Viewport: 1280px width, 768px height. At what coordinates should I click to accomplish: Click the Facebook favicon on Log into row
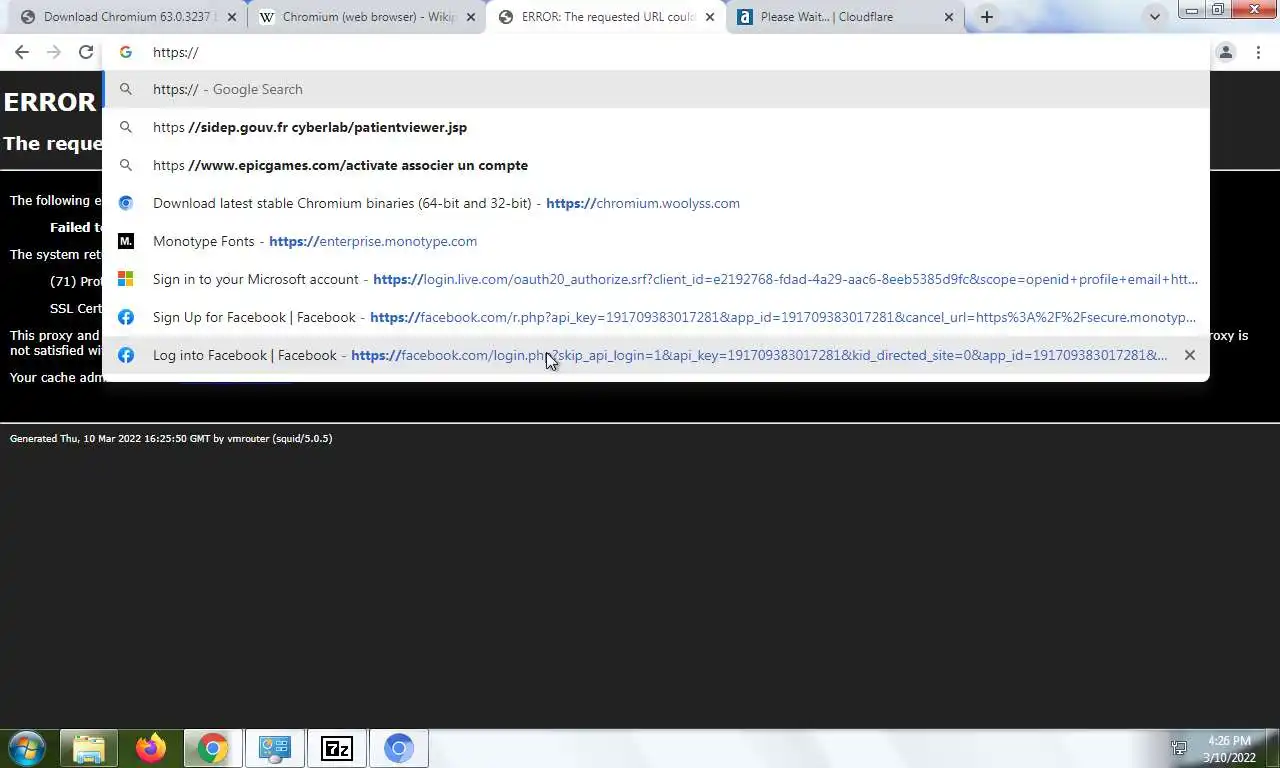[126, 355]
